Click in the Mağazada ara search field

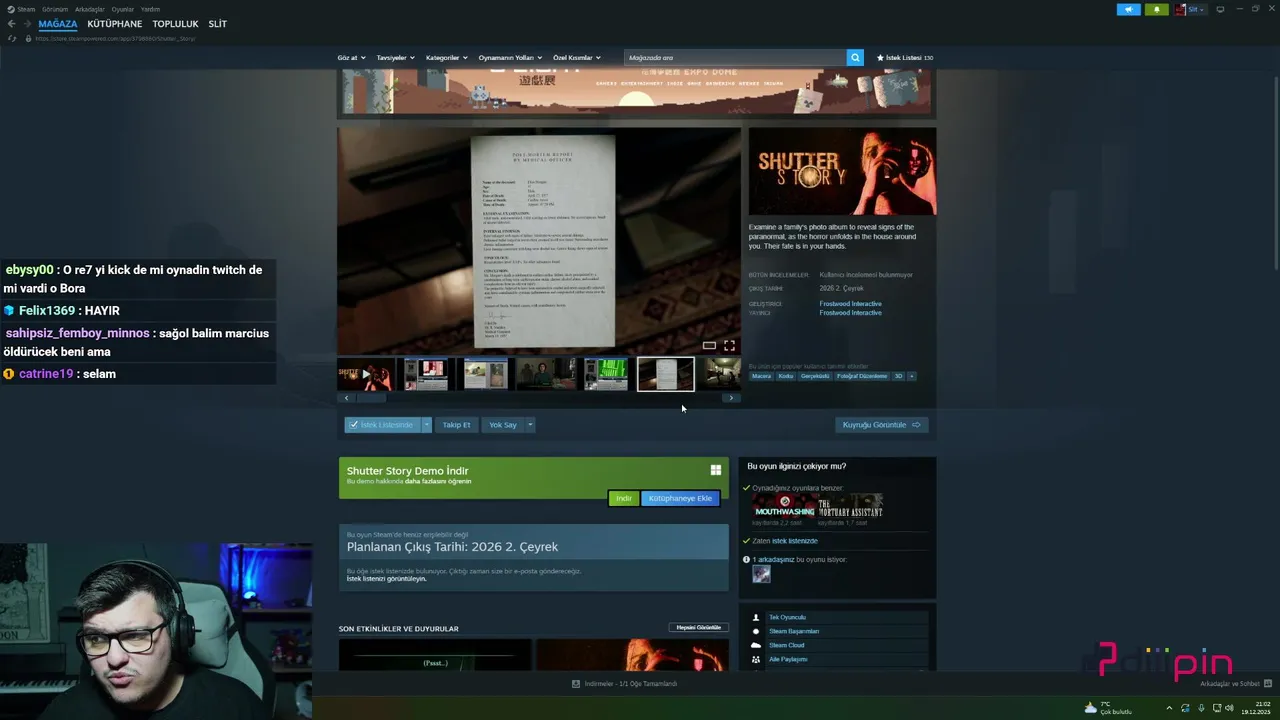(x=735, y=58)
